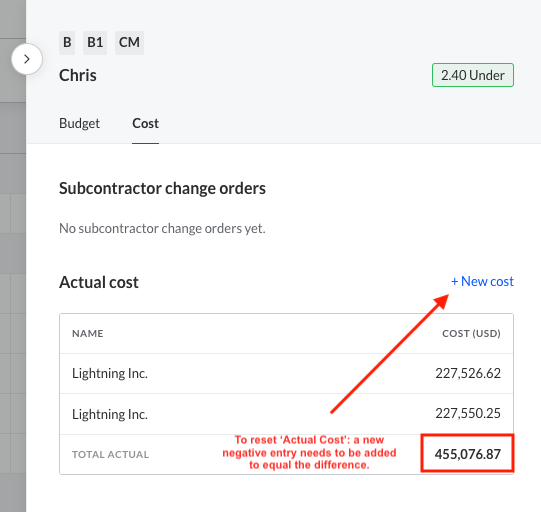Open the first Lightning Inc. cost row

click(286, 373)
